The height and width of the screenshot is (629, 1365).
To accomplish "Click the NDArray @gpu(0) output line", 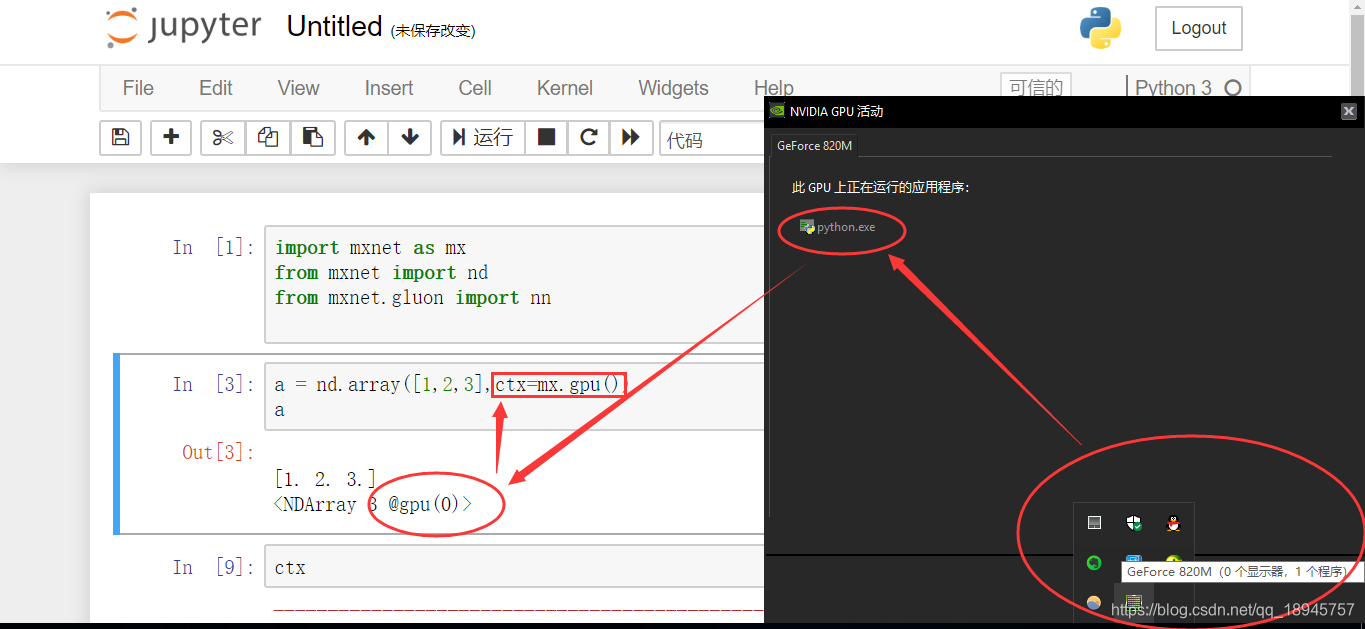I will (x=372, y=504).
